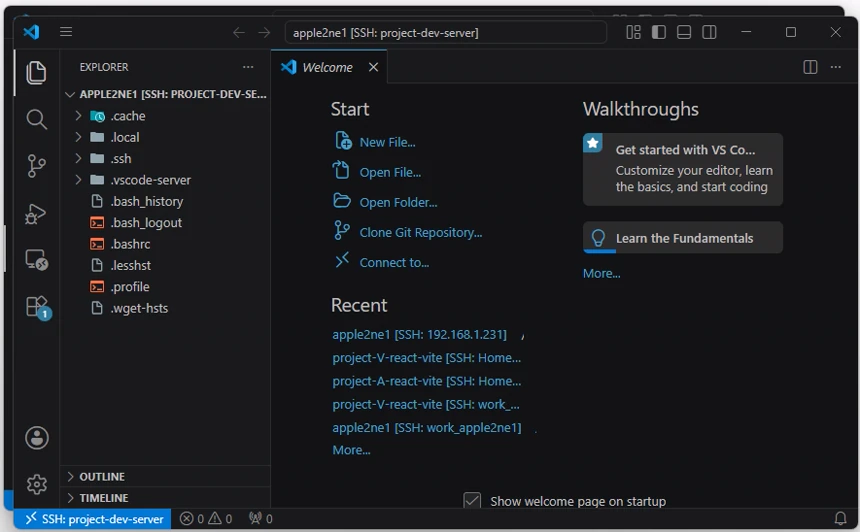Image resolution: width=860 pixels, height=532 pixels.
Task: Expand the .cache folder
Action: pyautogui.click(x=166, y=116)
